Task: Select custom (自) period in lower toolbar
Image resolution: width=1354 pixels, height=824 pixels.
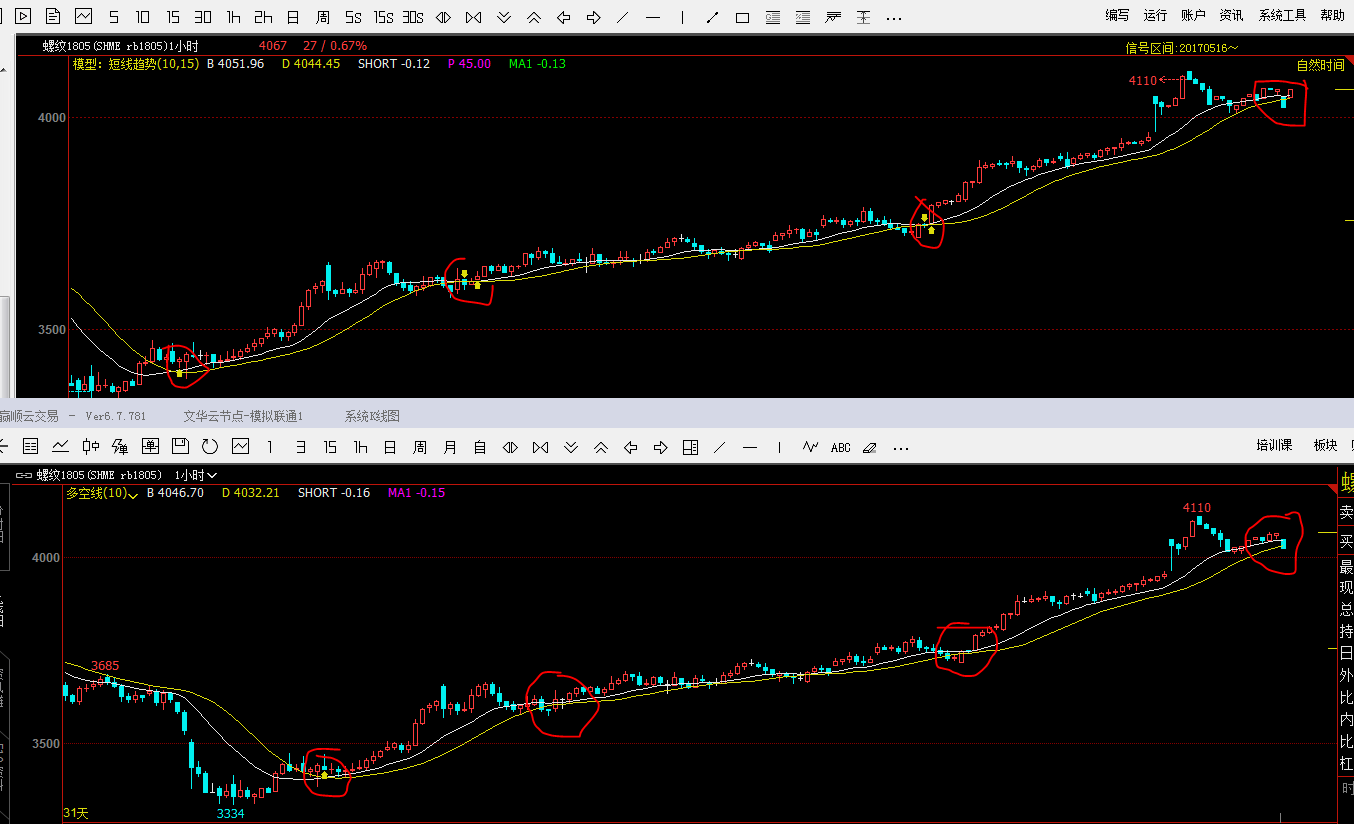Action: [x=480, y=447]
